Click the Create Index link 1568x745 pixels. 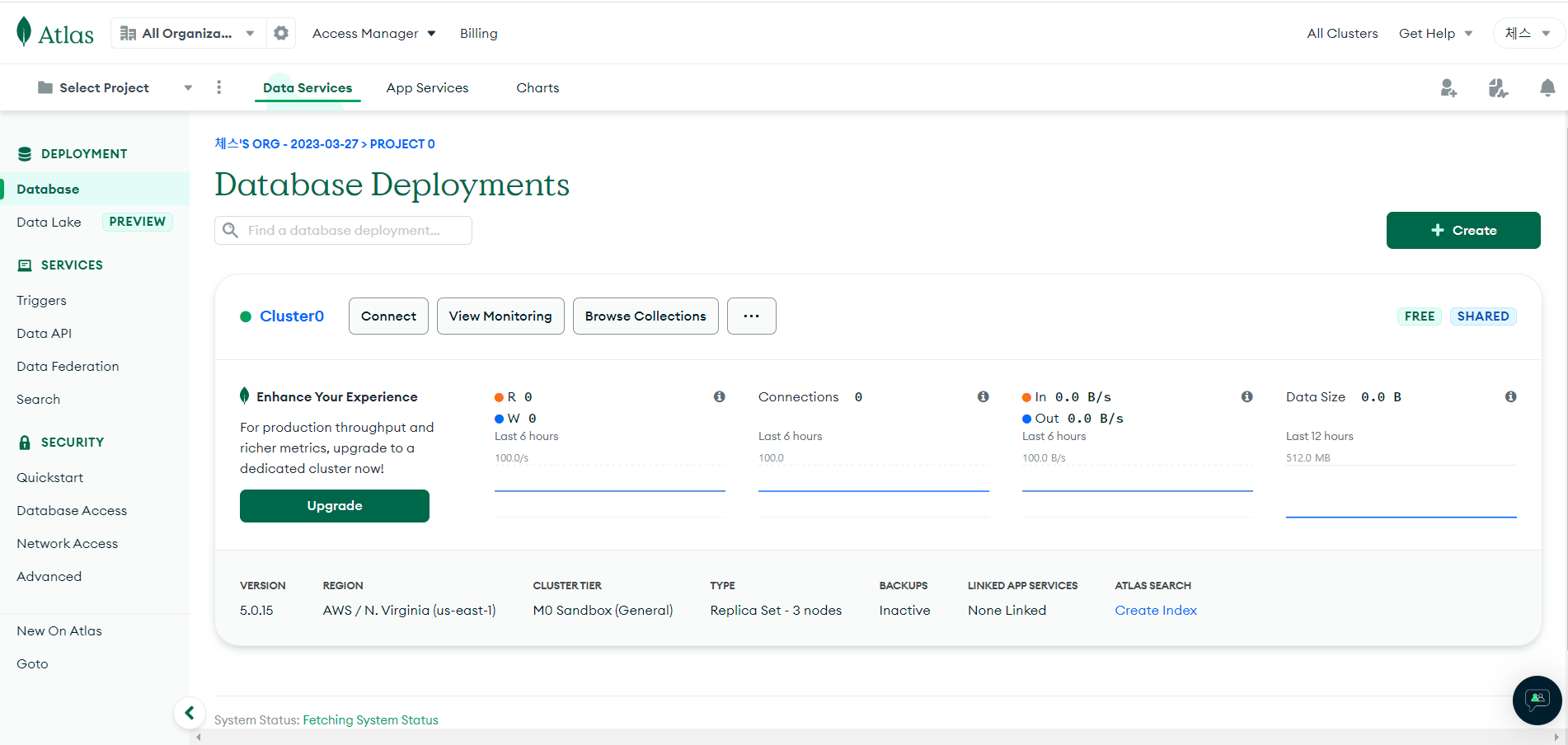tap(1156, 611)
